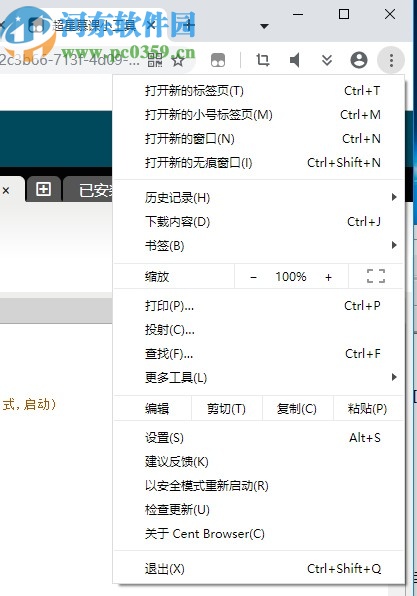Open the extension icon beside the address bar
This screenshot has width=417, height=596.
(x=218, y=60)
